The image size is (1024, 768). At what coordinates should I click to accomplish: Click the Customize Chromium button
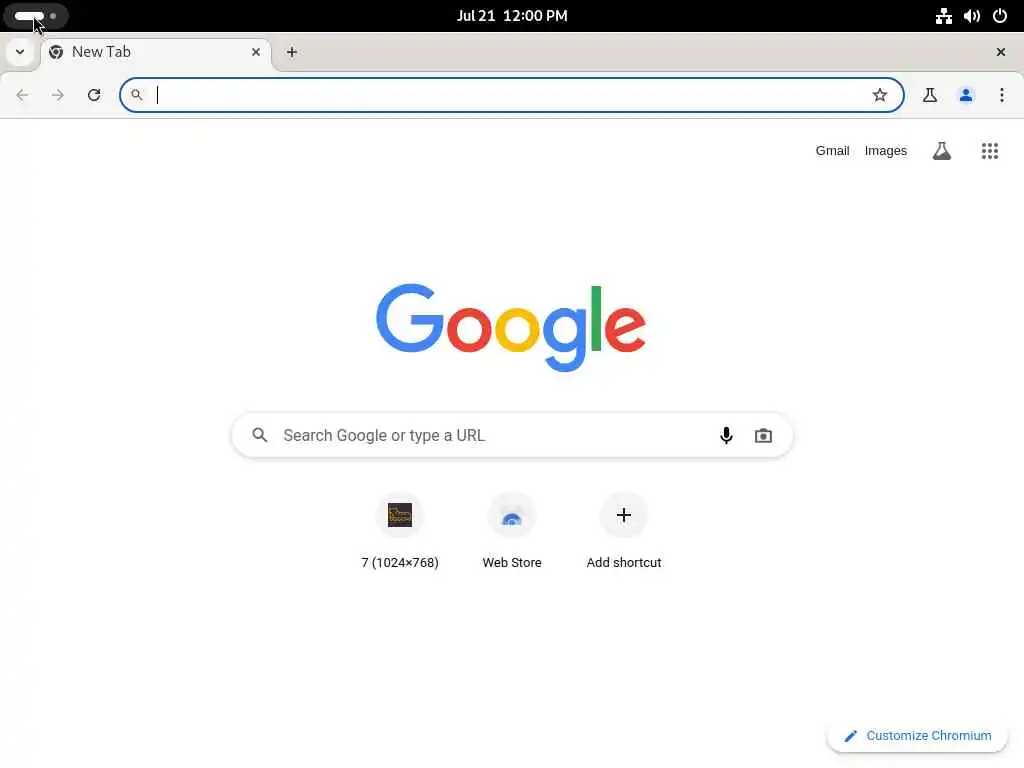(918, 735)
